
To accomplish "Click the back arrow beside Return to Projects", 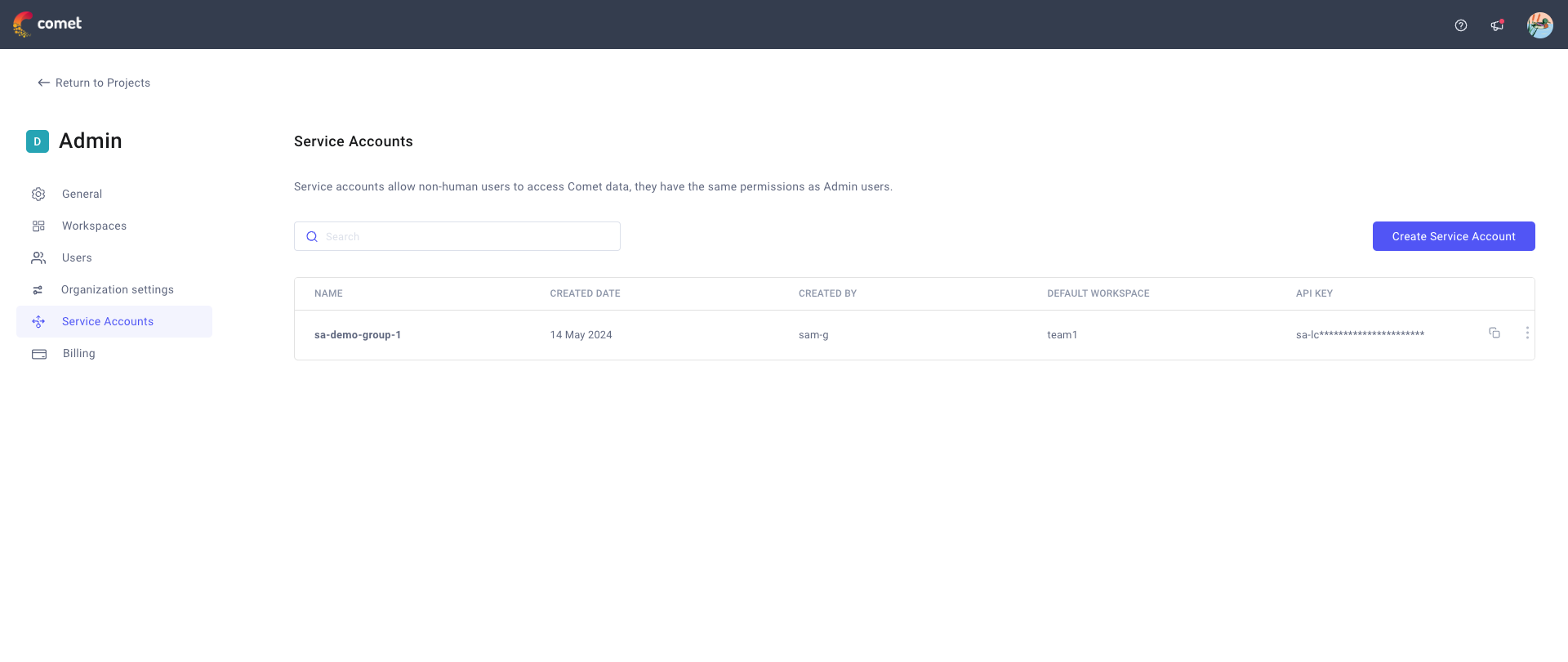I will (x=43, y=83).
